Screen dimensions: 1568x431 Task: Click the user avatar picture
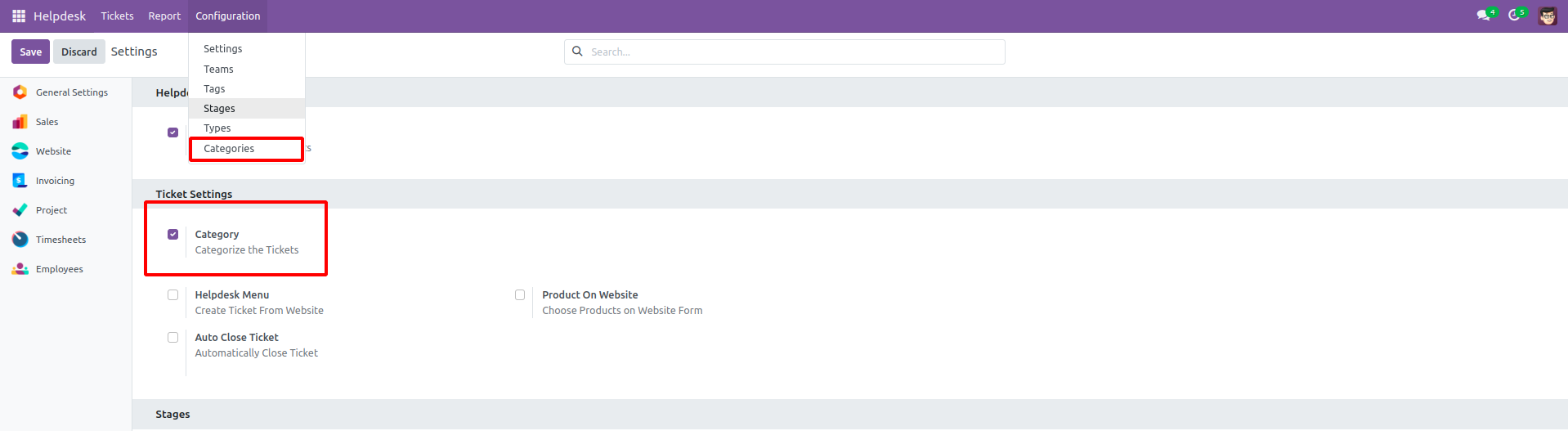(1548, 16)
